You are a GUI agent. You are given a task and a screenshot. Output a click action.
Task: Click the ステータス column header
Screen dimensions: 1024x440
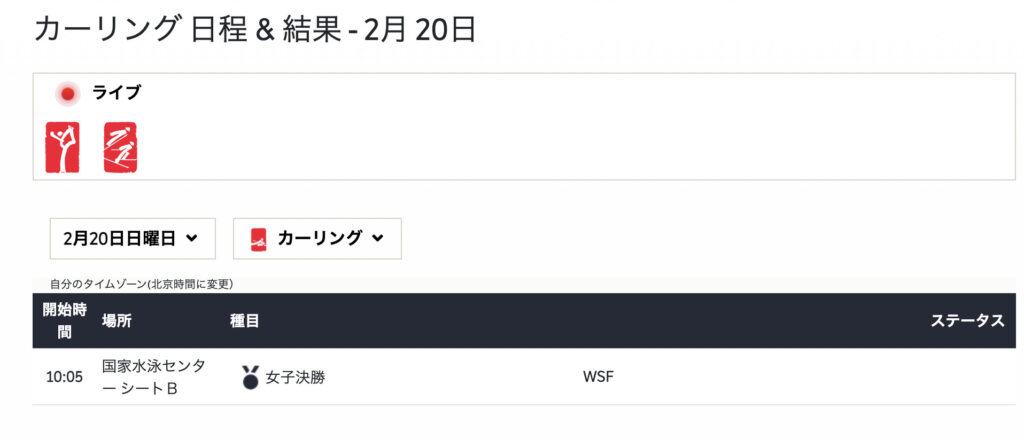coord(967,321)
